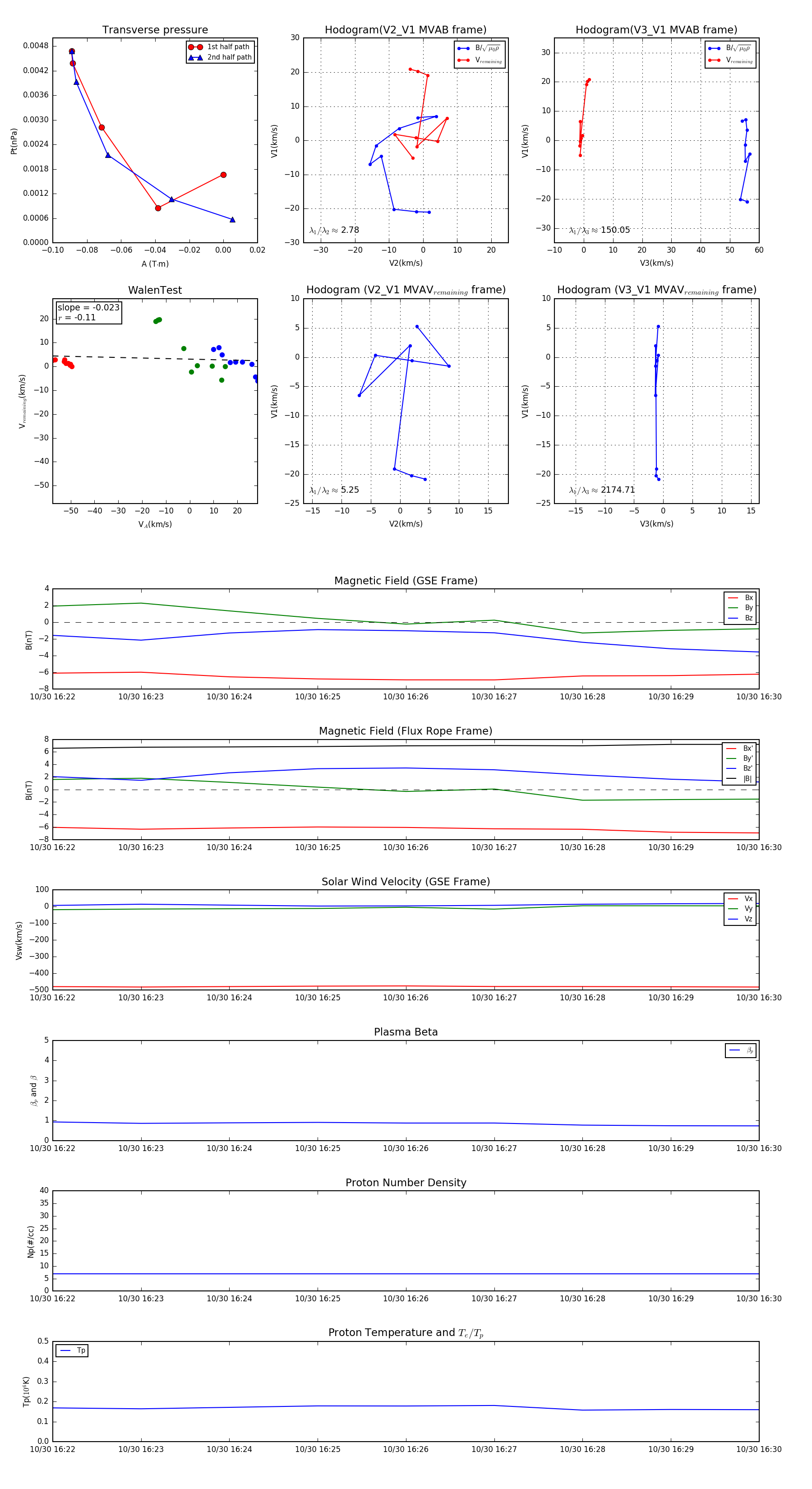
Task: Select the Bz' legend entry
Action: coord(739,768)
